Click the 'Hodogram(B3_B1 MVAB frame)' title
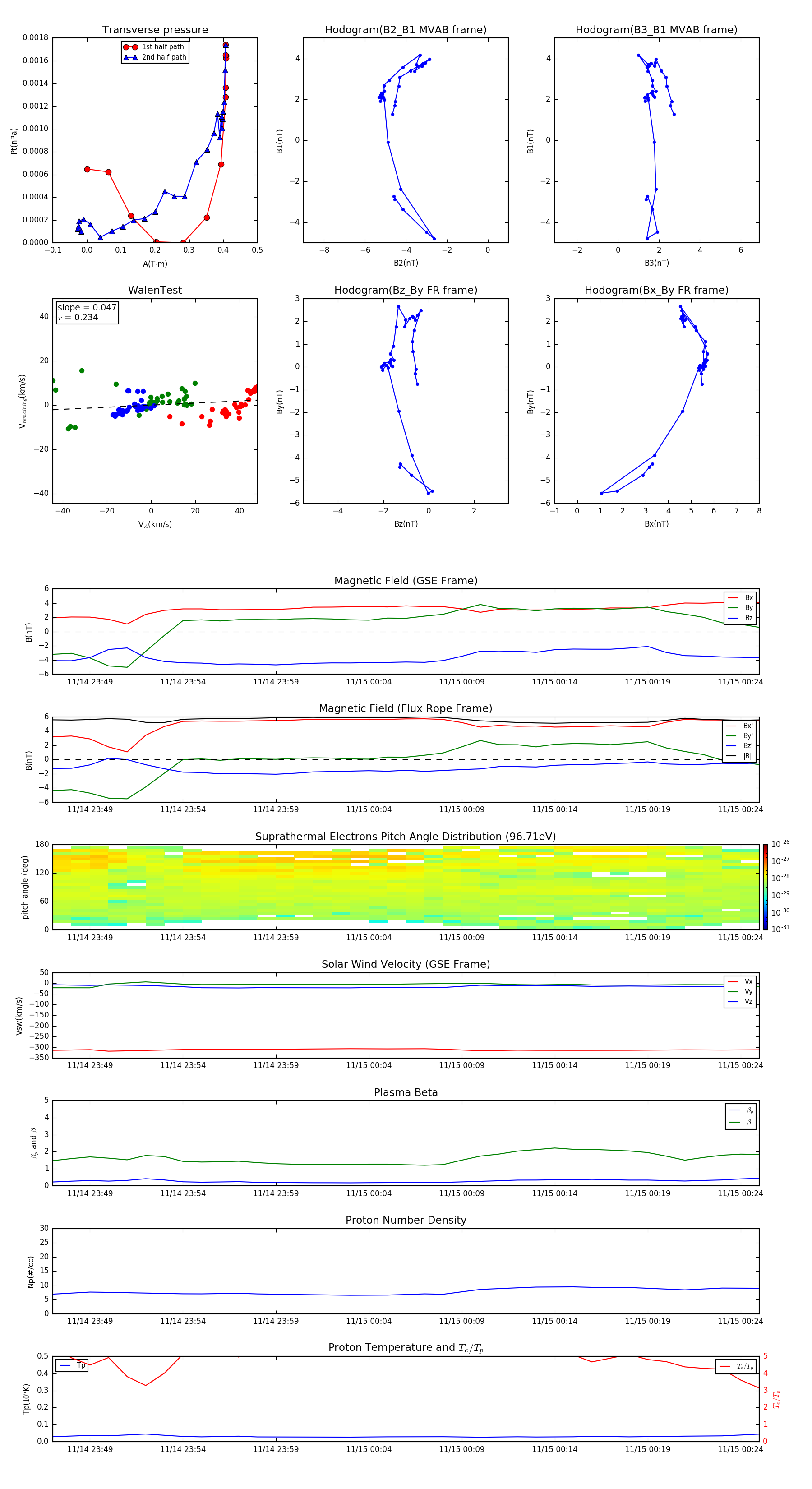Viewport: 812px width, 1489px height. [x=656, y=30]
